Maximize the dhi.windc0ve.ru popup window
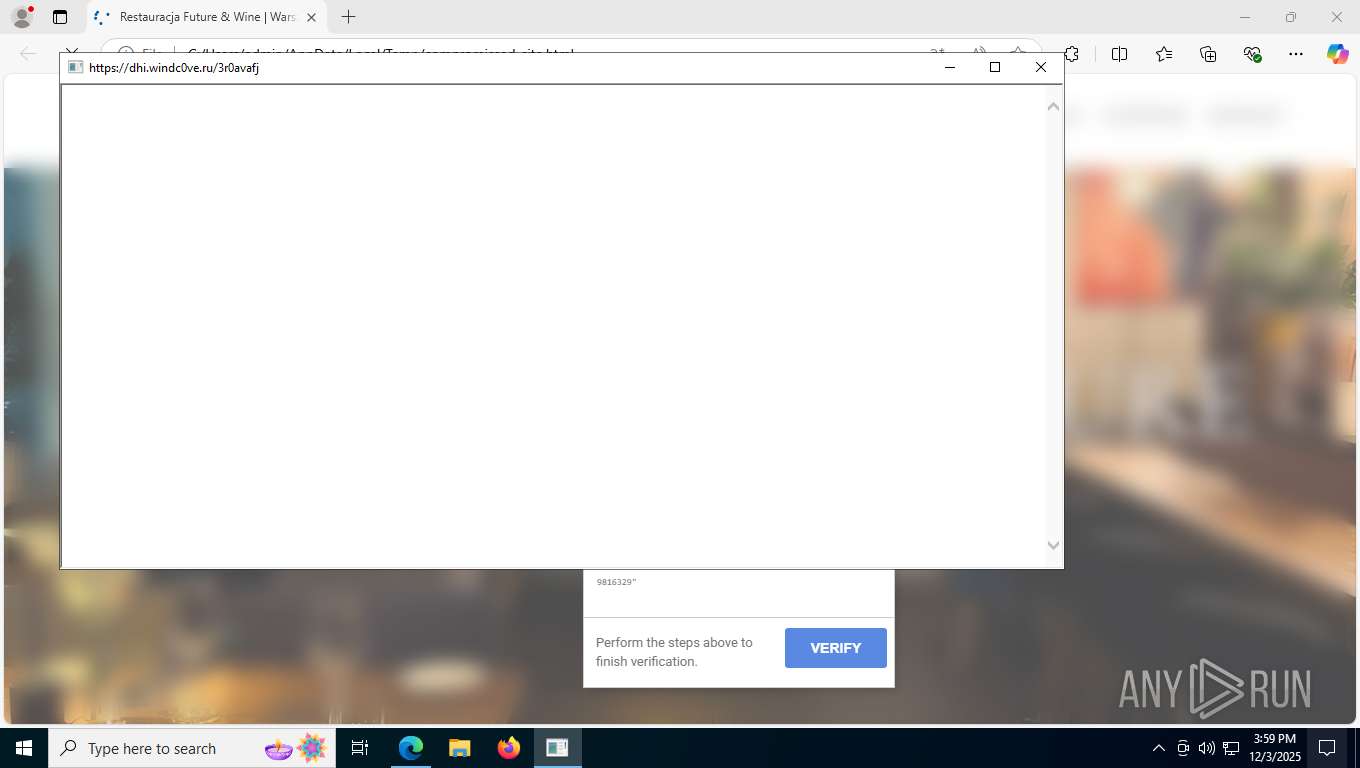The width and height of the screenshot is (1360, 768). (994, 67)
